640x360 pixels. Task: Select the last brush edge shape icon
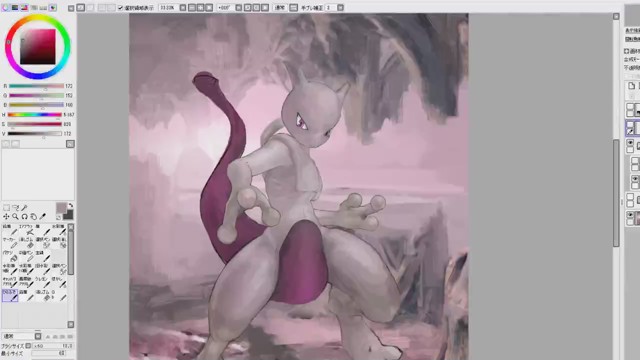(70, 336)
